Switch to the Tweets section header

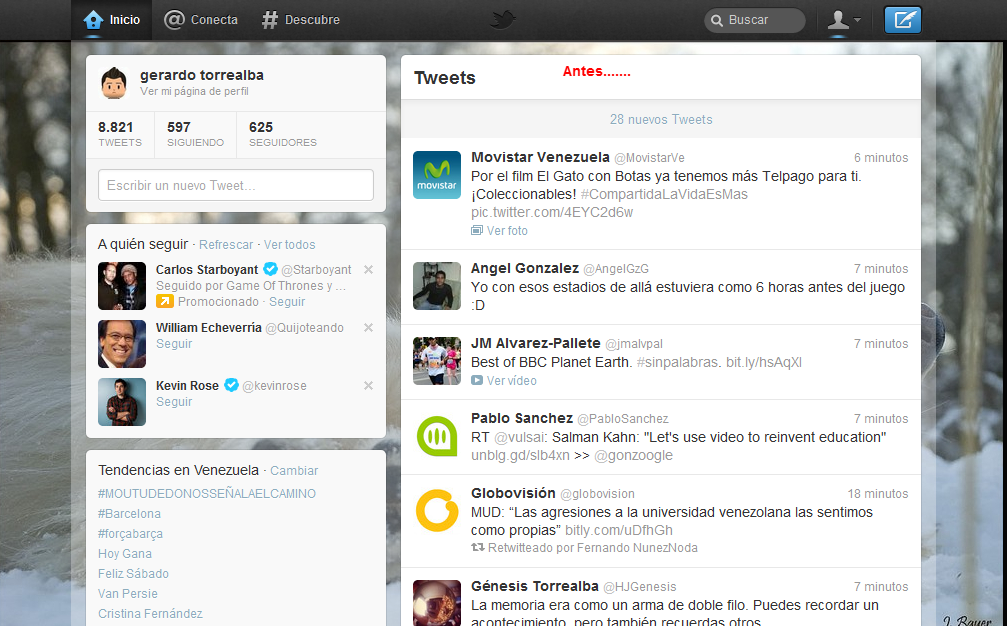pos(443,77)
